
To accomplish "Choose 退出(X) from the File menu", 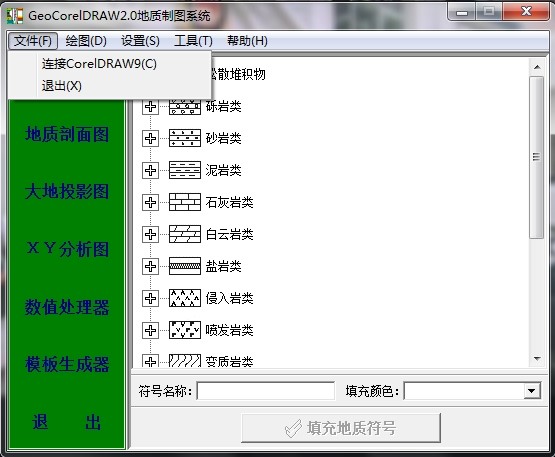I will [110, 86].
